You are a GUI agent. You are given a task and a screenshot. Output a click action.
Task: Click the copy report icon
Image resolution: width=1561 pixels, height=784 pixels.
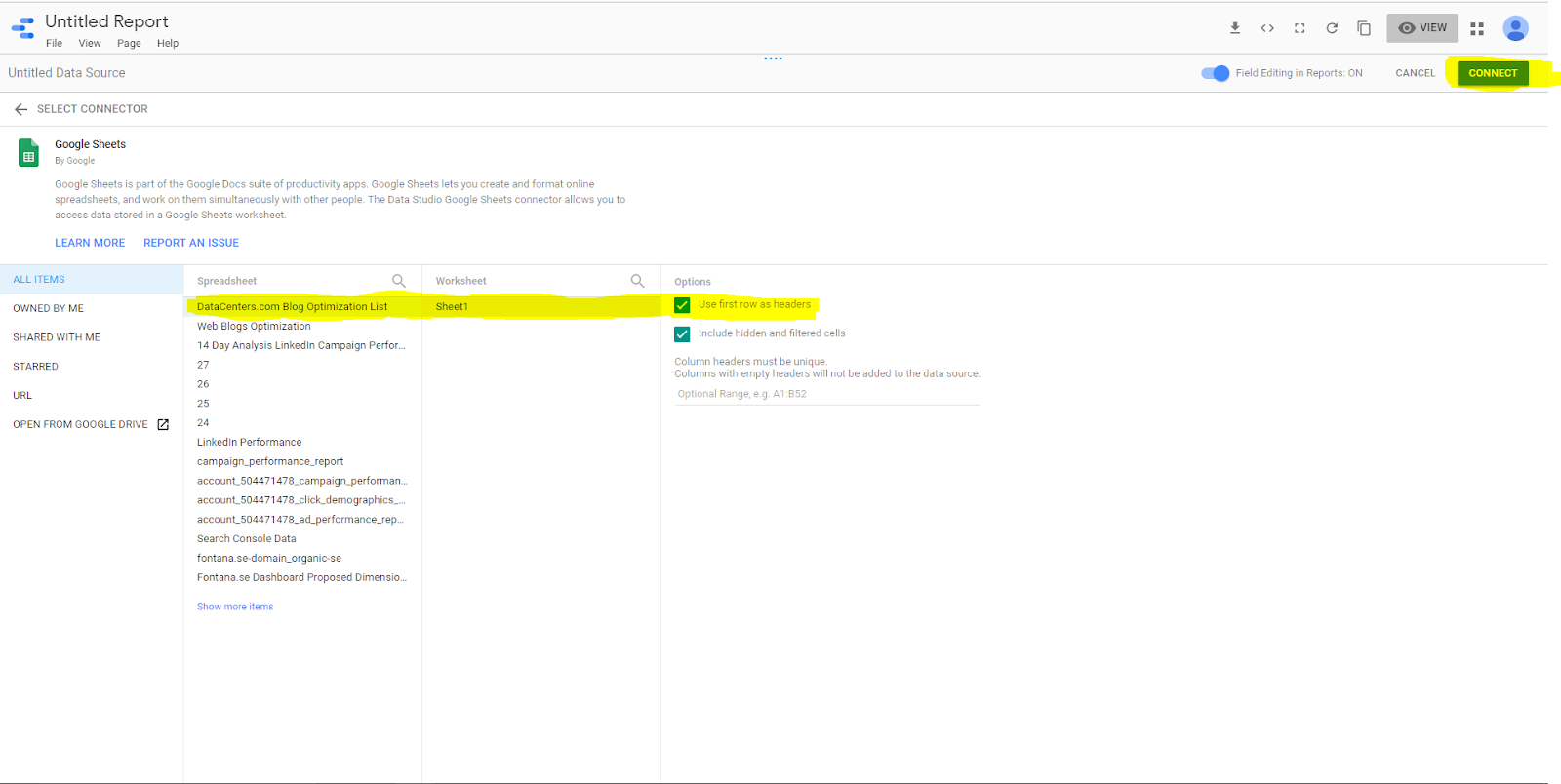(x=1364, y=28)
